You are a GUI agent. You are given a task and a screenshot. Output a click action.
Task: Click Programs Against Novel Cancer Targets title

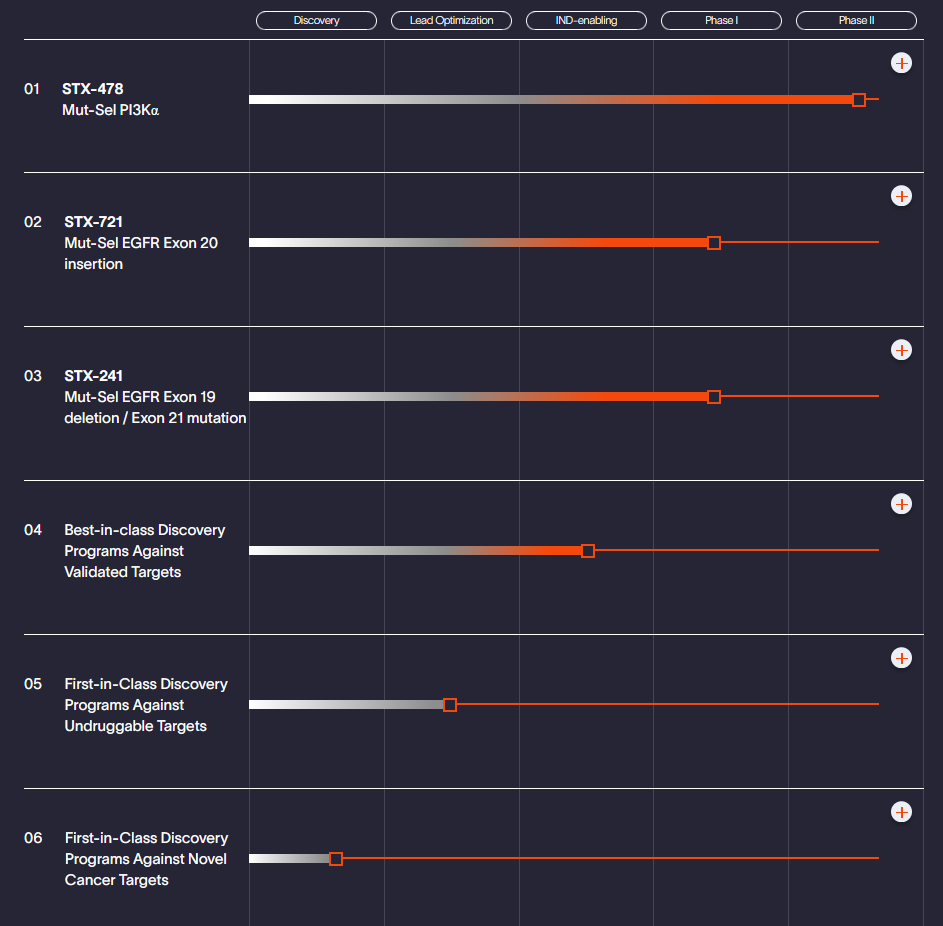pos(146,859)
